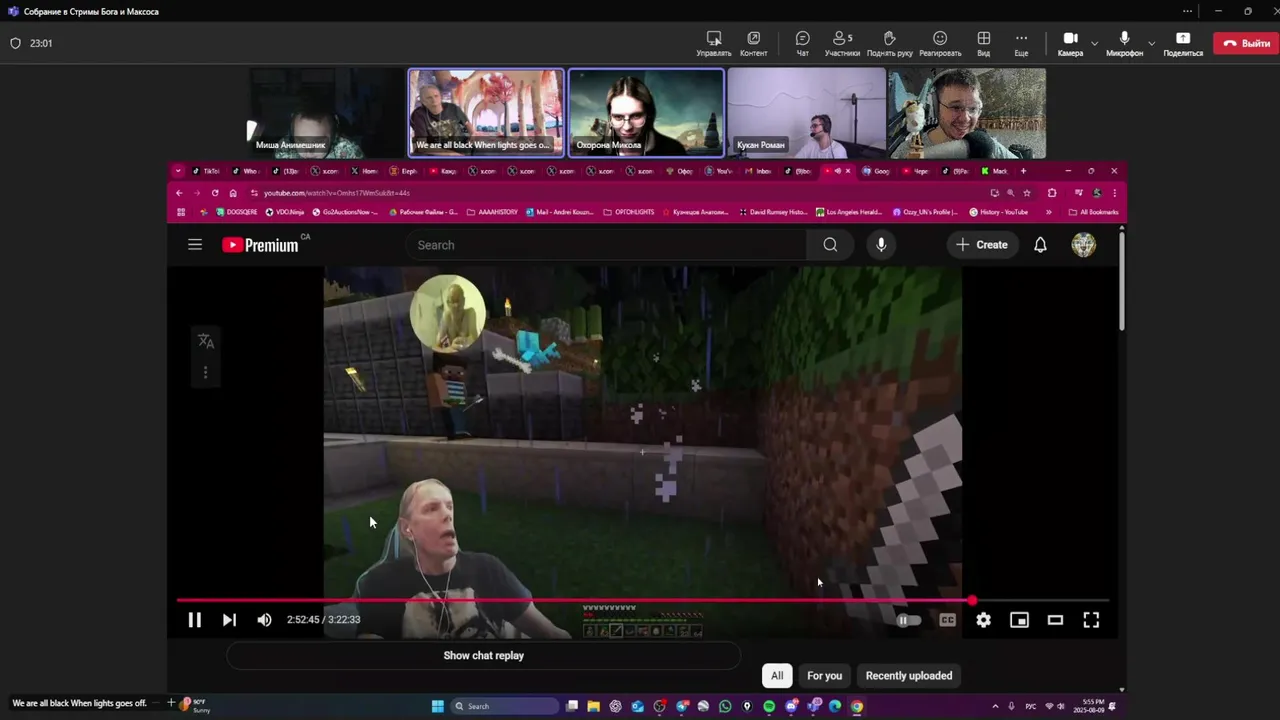The image size is (1280, 720).
Task: Open the All Bookmarks folder
Action: point(1093,212)
